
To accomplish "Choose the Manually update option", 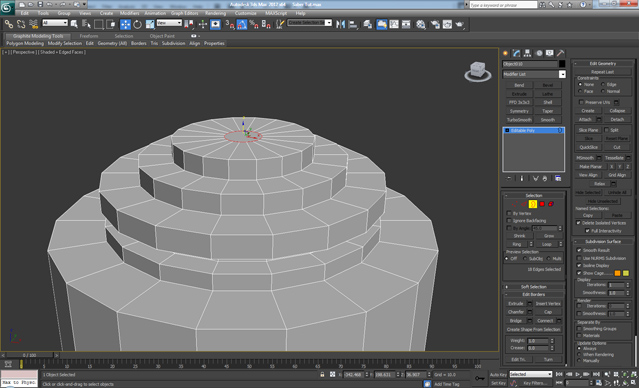I will [x=579, y=360].
